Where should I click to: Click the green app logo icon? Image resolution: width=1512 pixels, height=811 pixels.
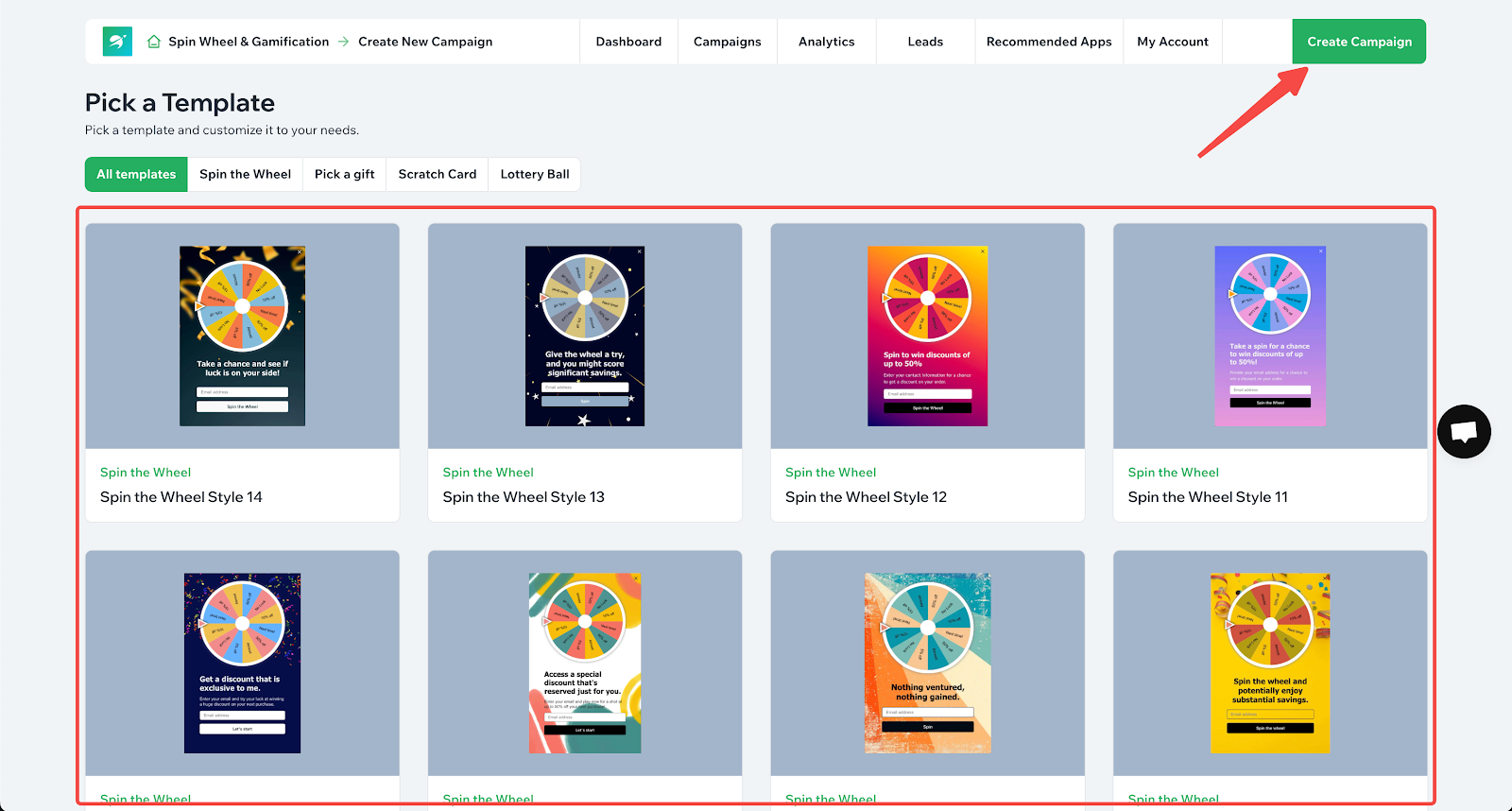(117, 42)
